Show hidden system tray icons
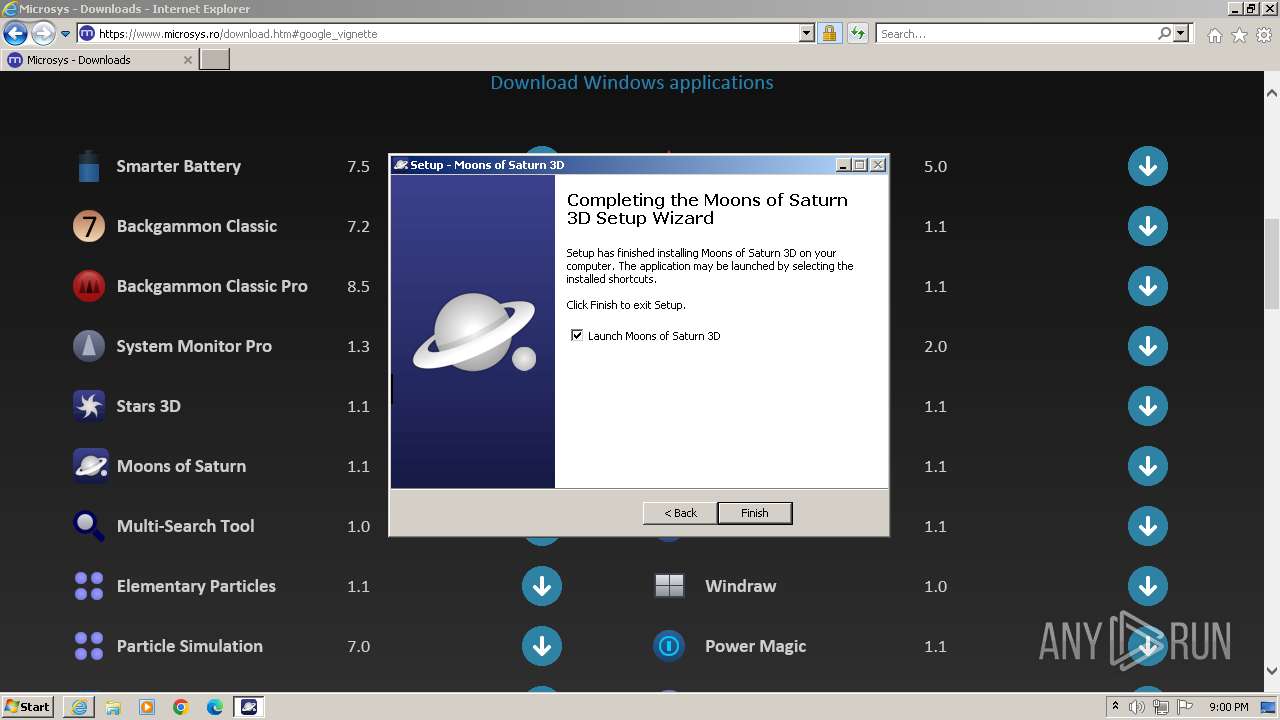Image resolution: width=1280 pixels, height=720 pixels. pyautogui.click(x=1115, y=707)
